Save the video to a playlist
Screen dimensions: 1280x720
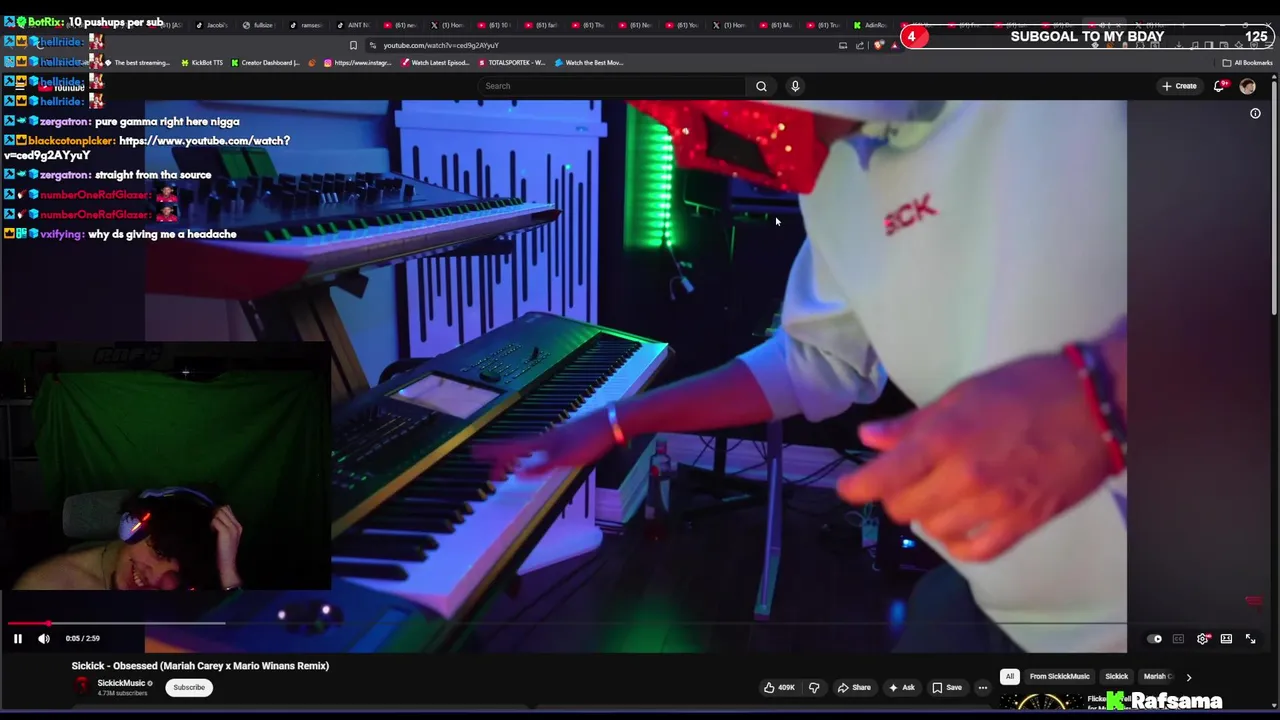click(x=946, y=688)
